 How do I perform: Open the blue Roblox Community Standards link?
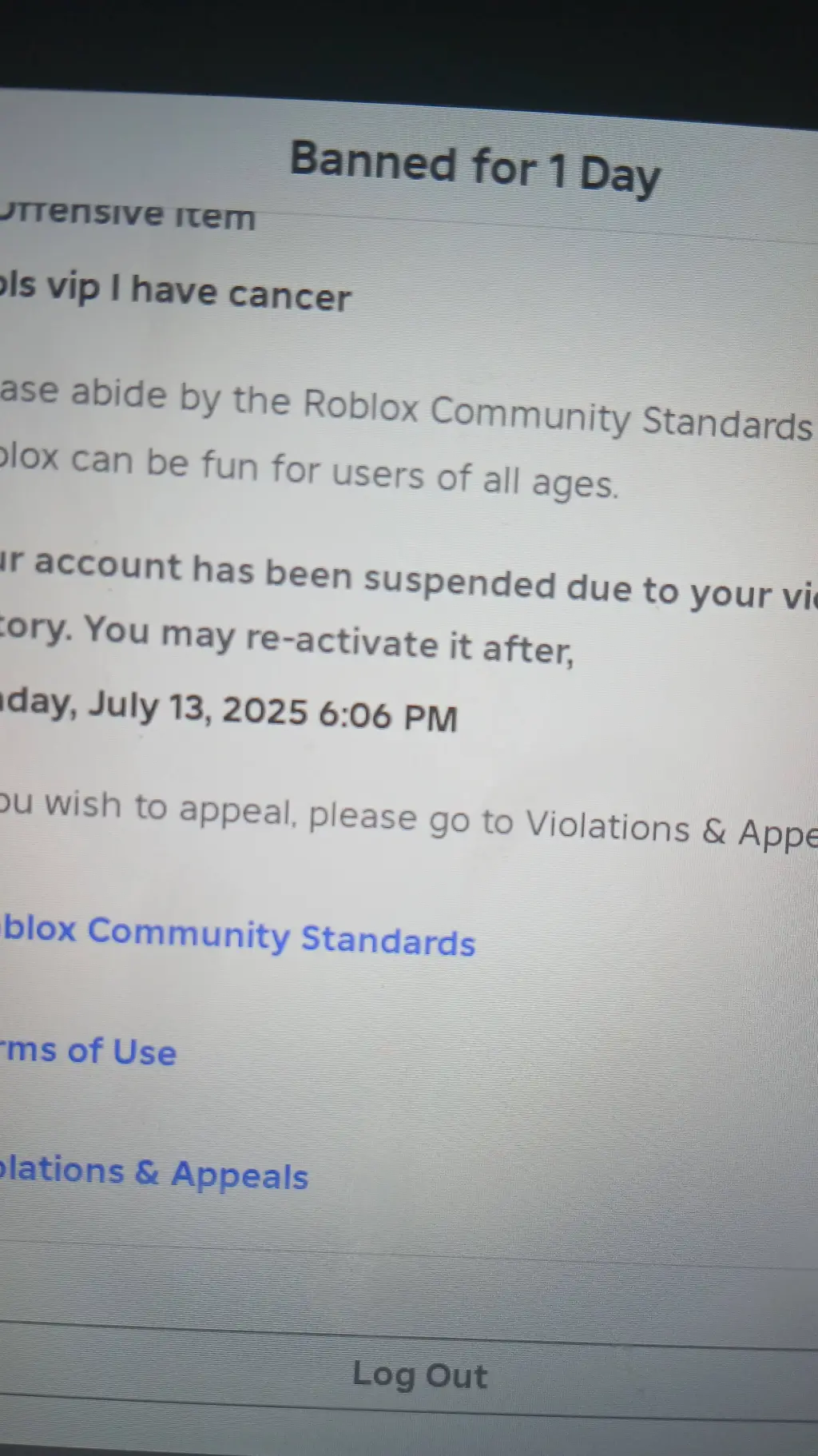coord(238,937)
